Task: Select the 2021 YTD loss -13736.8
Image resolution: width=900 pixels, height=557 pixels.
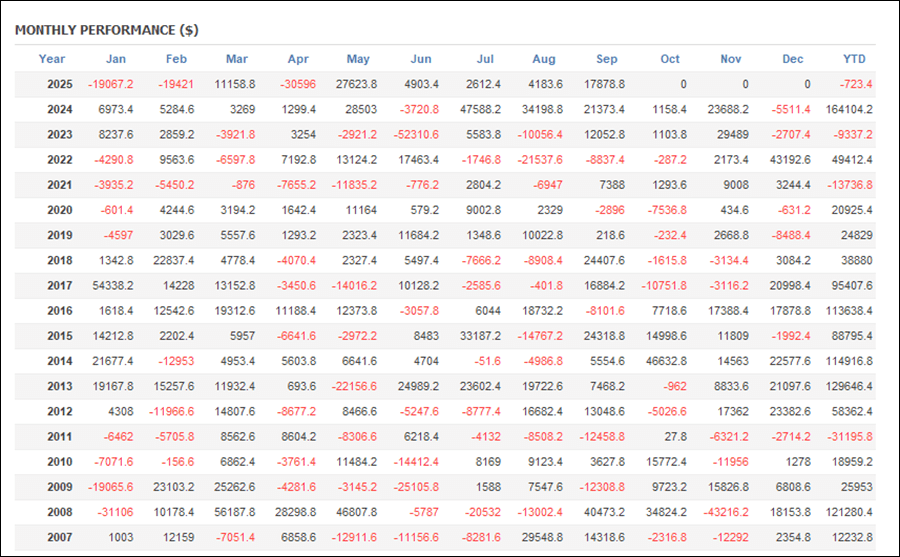Action: point(848,184)
